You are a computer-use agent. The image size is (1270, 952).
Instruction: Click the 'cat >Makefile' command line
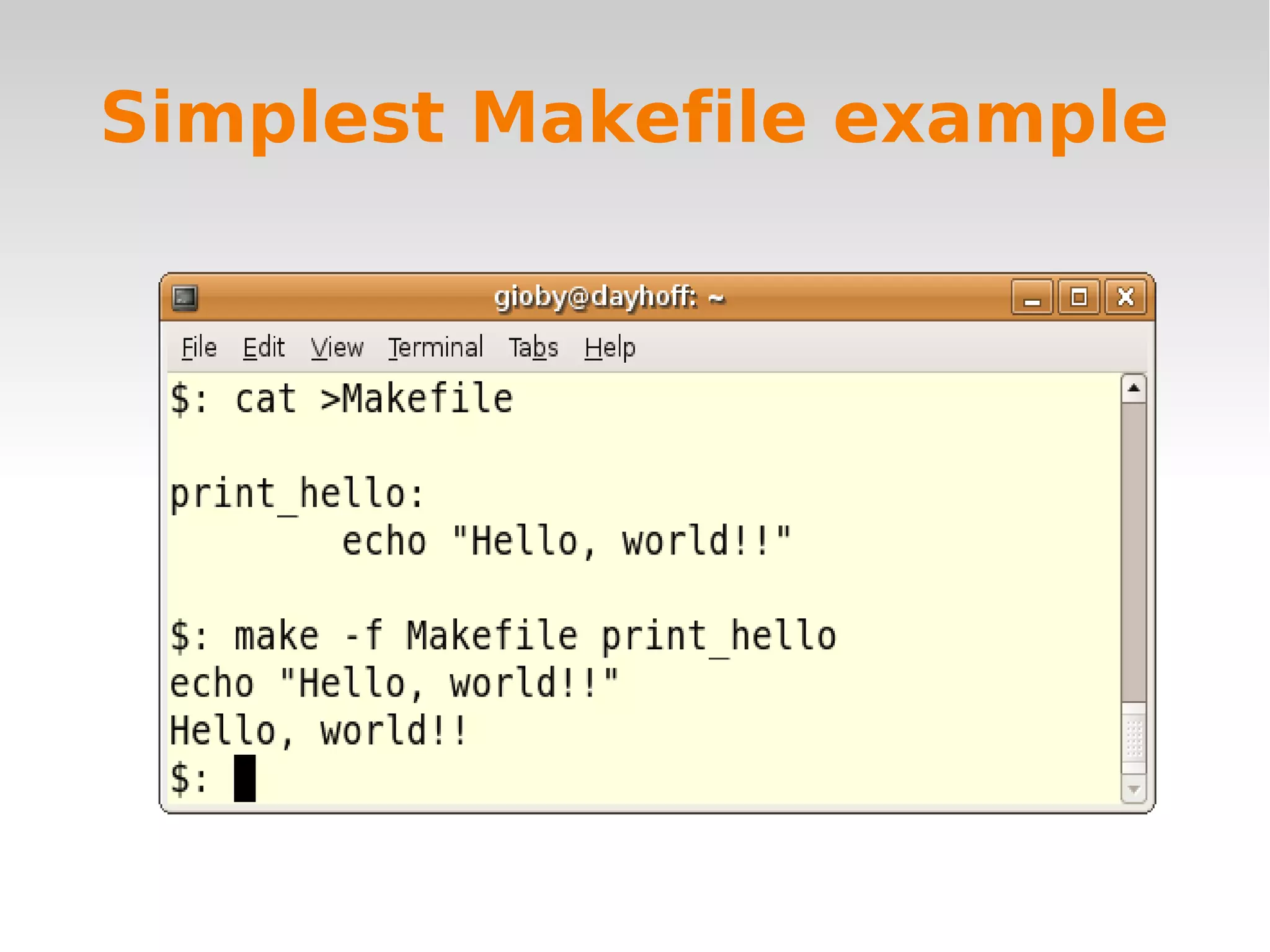[x=341, y=398]
